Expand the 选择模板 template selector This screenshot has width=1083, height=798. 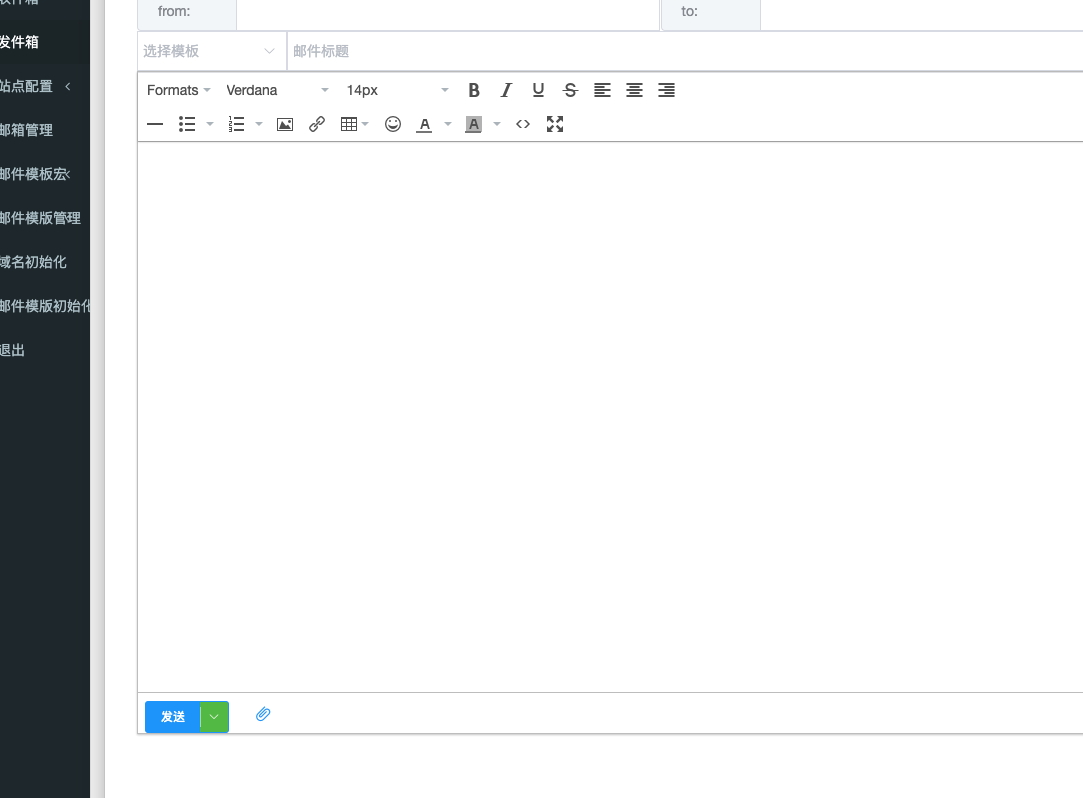[x=211, y=51]
